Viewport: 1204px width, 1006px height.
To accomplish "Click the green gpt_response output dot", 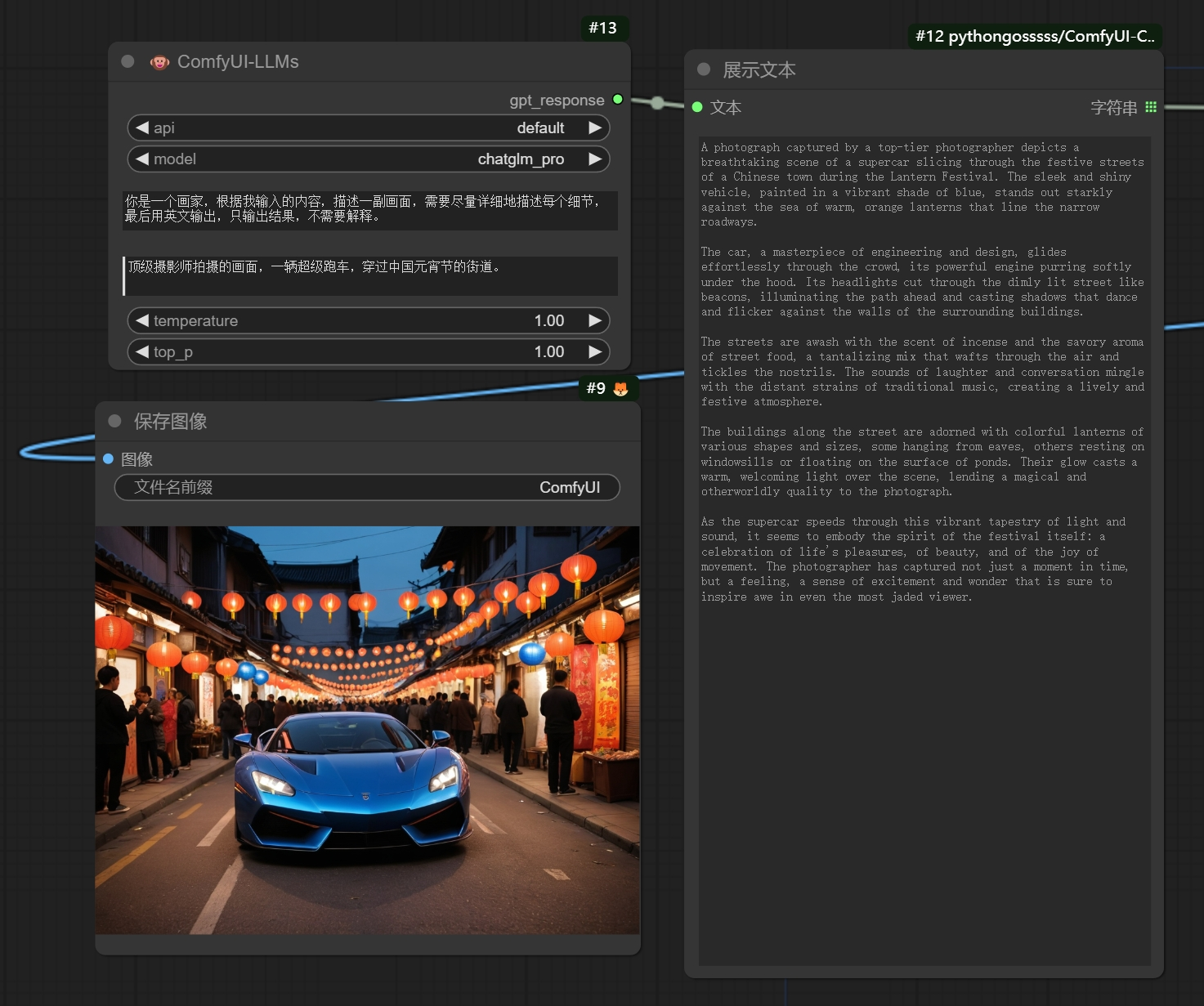I will tap(618, 100).
